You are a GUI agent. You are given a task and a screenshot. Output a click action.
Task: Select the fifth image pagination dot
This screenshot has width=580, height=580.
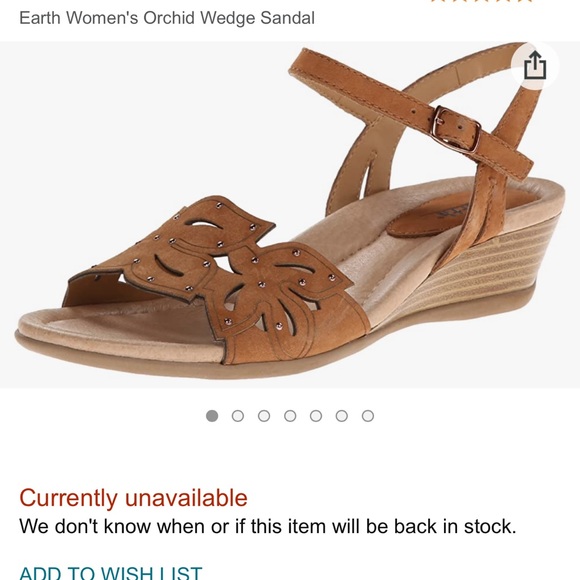pos(316,416)
